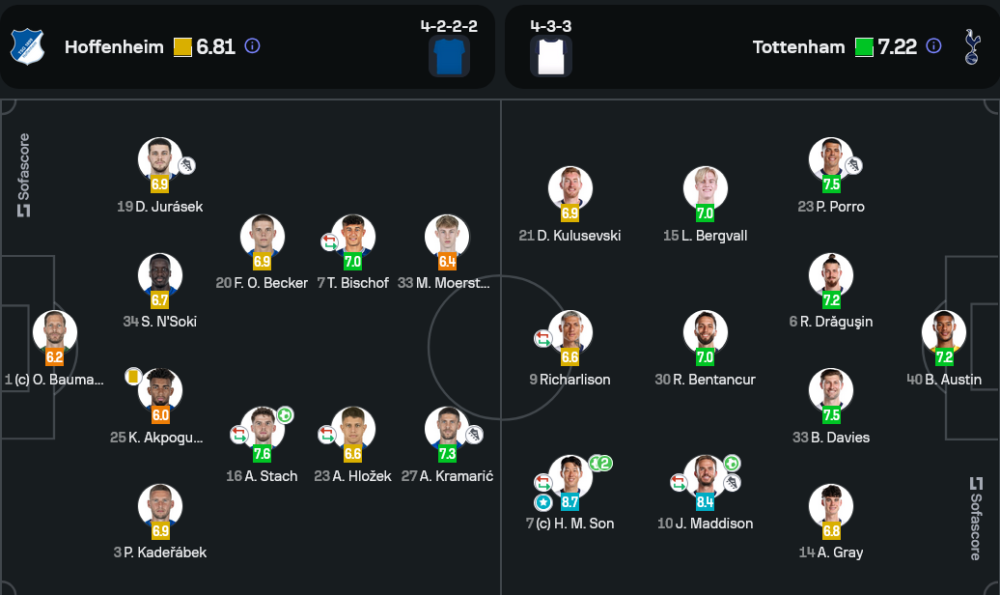Click the yellow card icon on Akpoguma
Image resolution: width=1000 pixels, height=595 pixels.
click(x=133, y=376)
